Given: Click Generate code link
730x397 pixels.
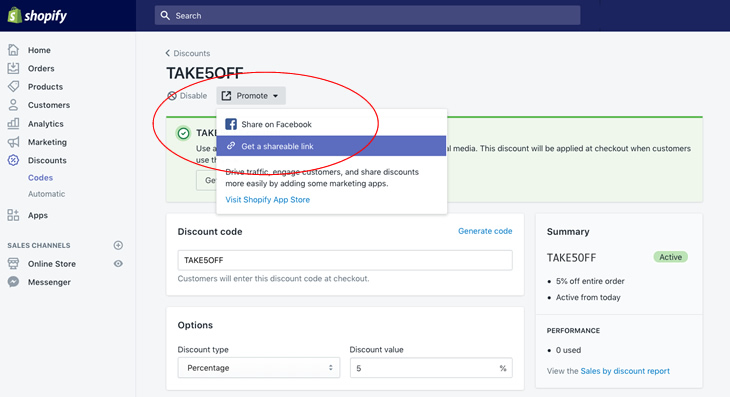Looking at the screenshot, I should click(485, 231).
